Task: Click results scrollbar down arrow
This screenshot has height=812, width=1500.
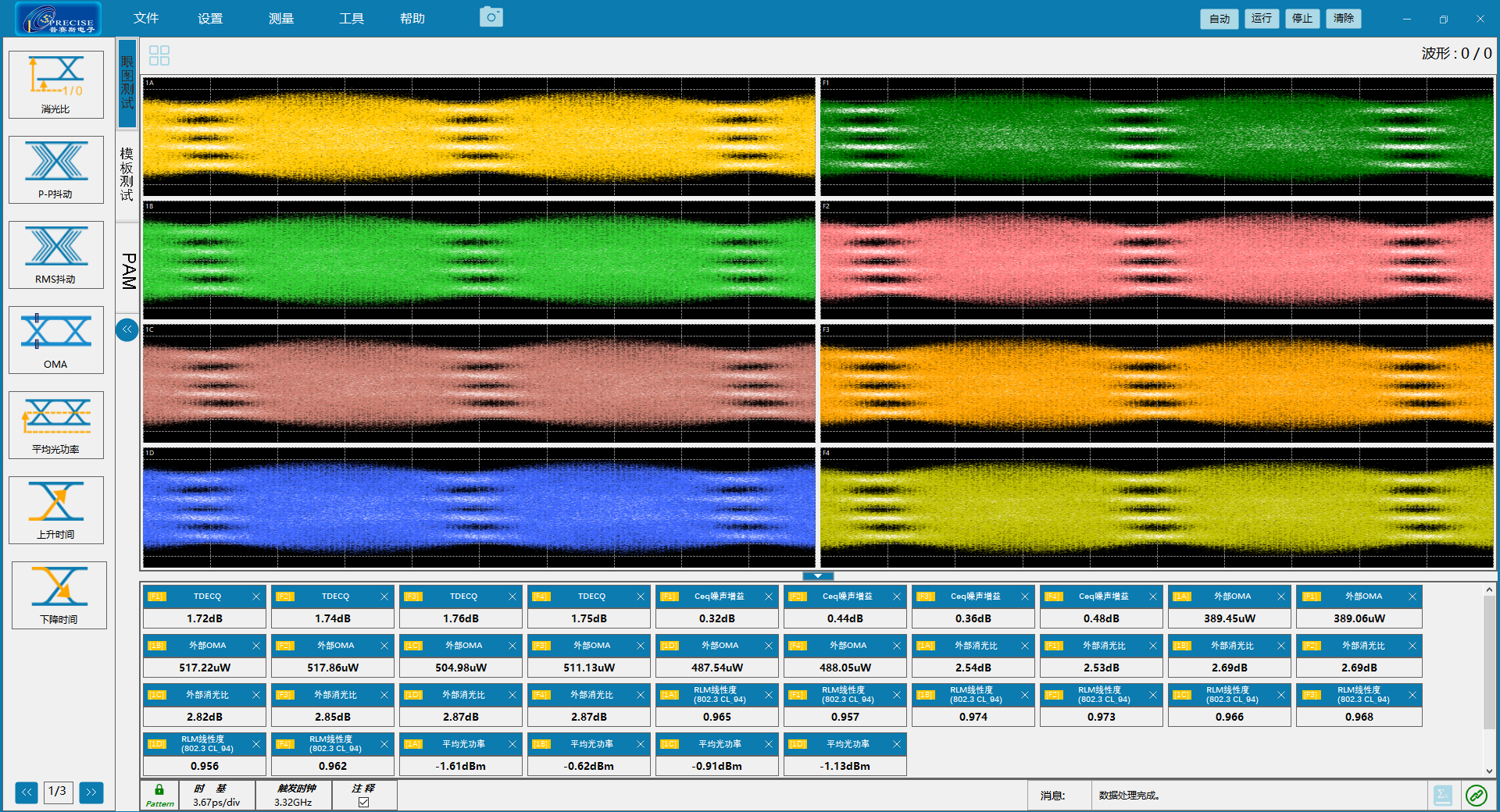Action: click(1489, 771)
